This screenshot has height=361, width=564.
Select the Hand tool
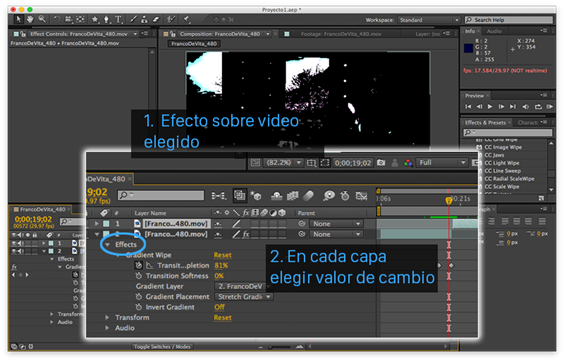(x=30, y=19)
